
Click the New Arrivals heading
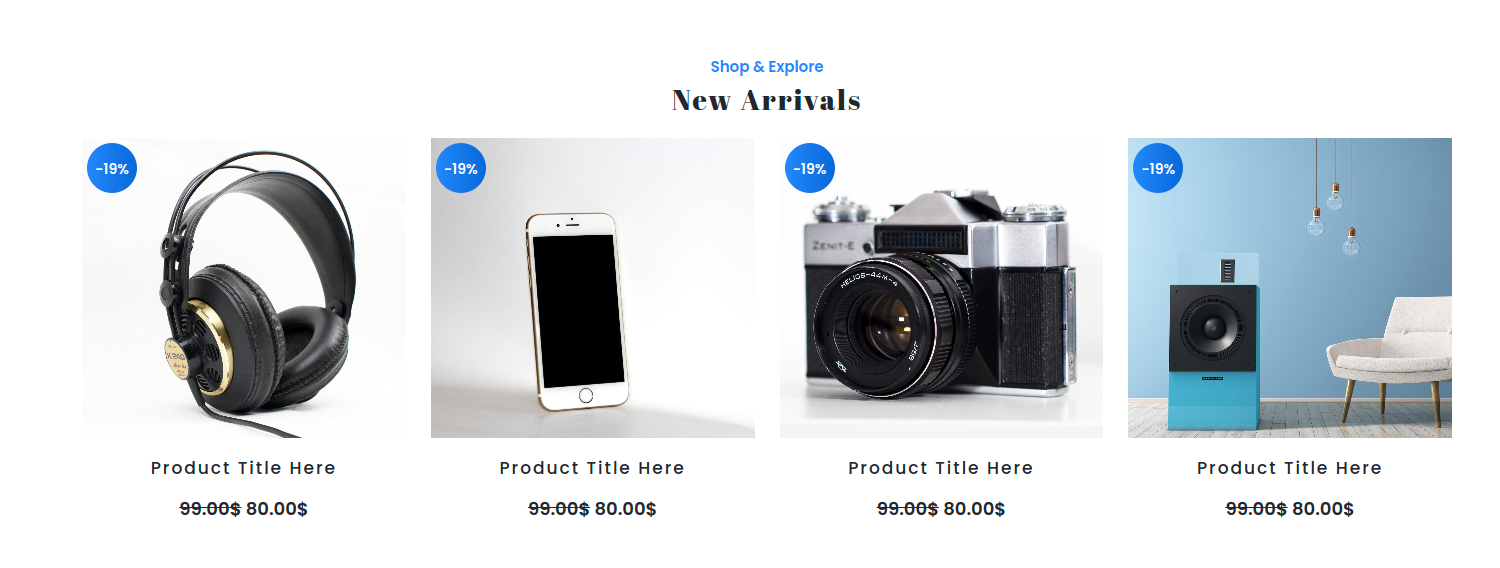point(767,100)
